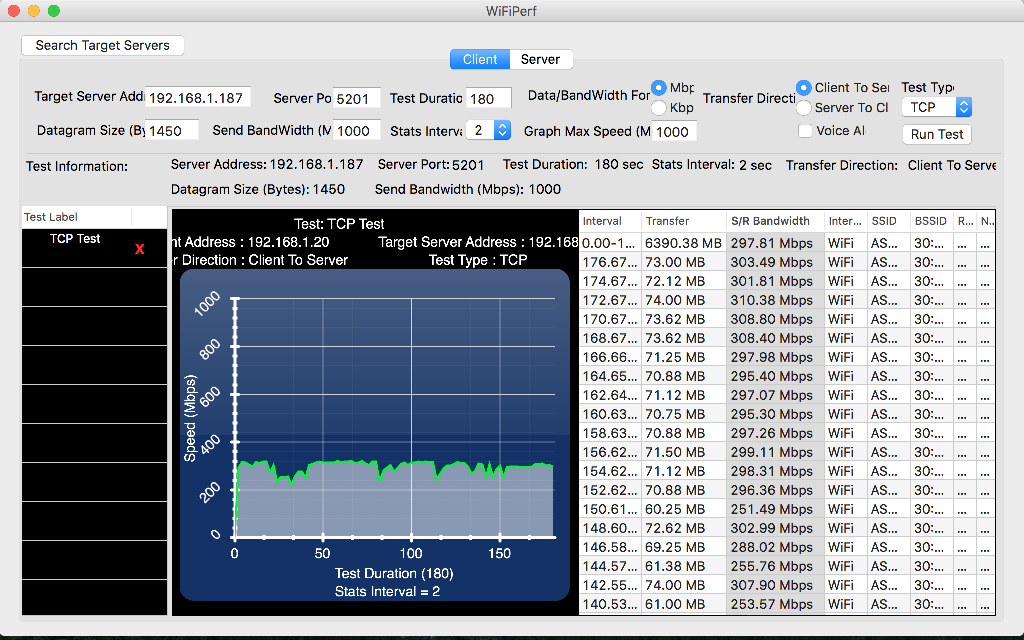Open the Stats Interval dropdown
This screenshot has height=640, width=1024.
click(491, 130)
